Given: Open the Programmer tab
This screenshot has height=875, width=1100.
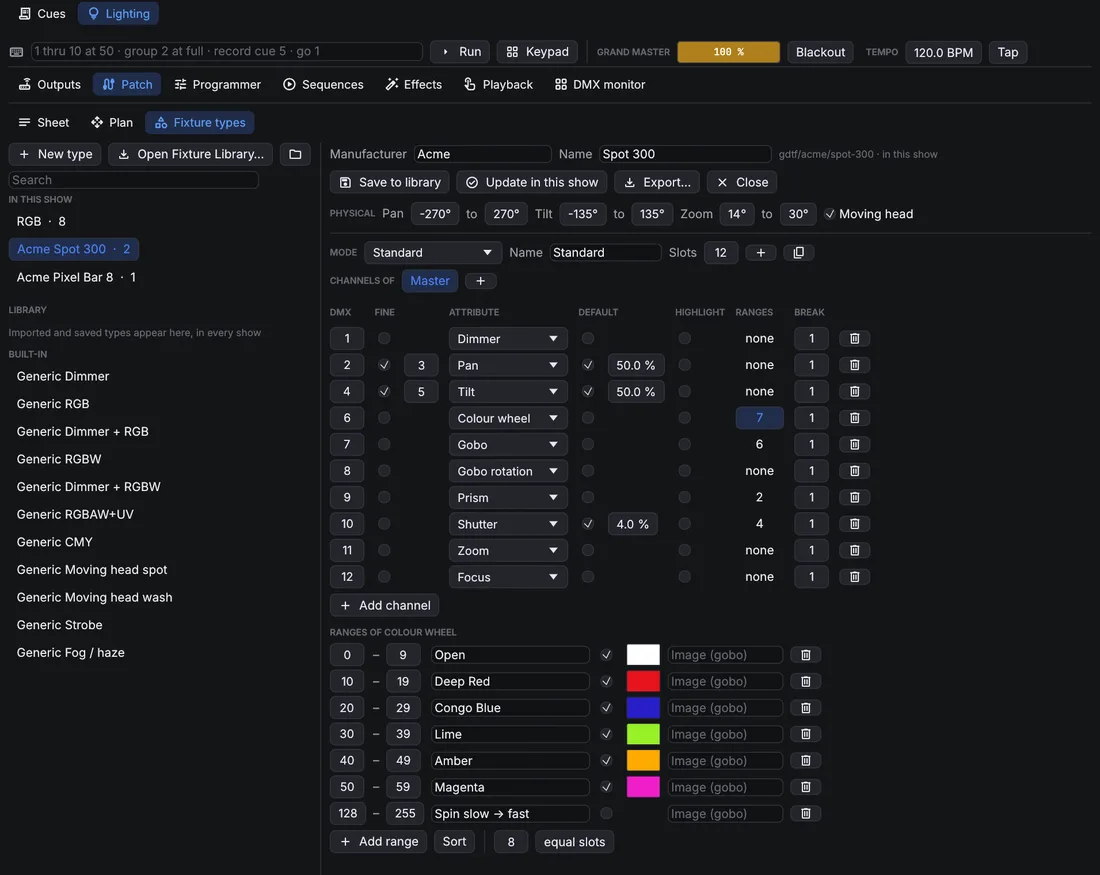Looking at the screenshot, I should (x=217, y=84).
